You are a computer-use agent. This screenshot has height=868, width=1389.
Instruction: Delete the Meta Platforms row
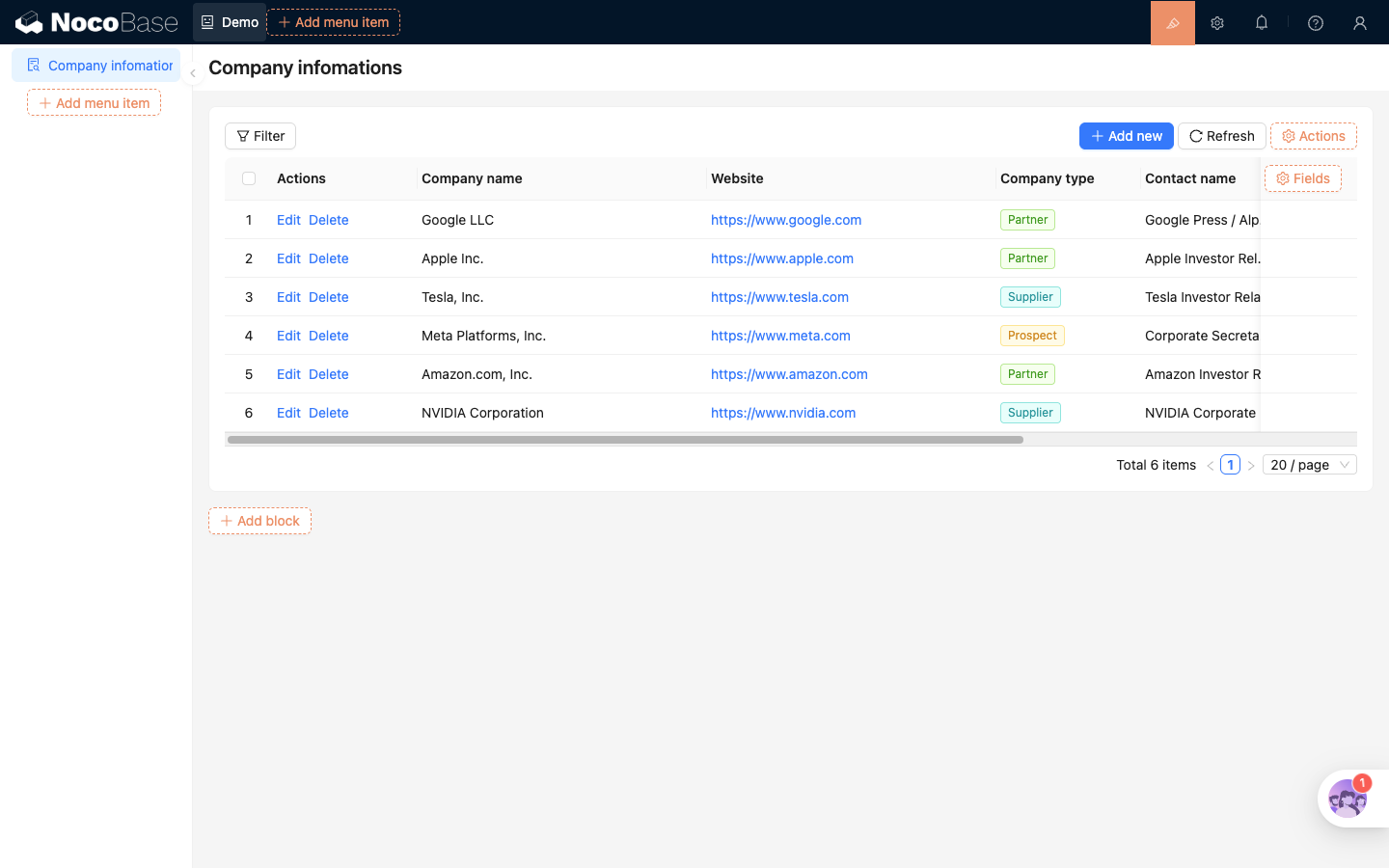coord(329,336)
